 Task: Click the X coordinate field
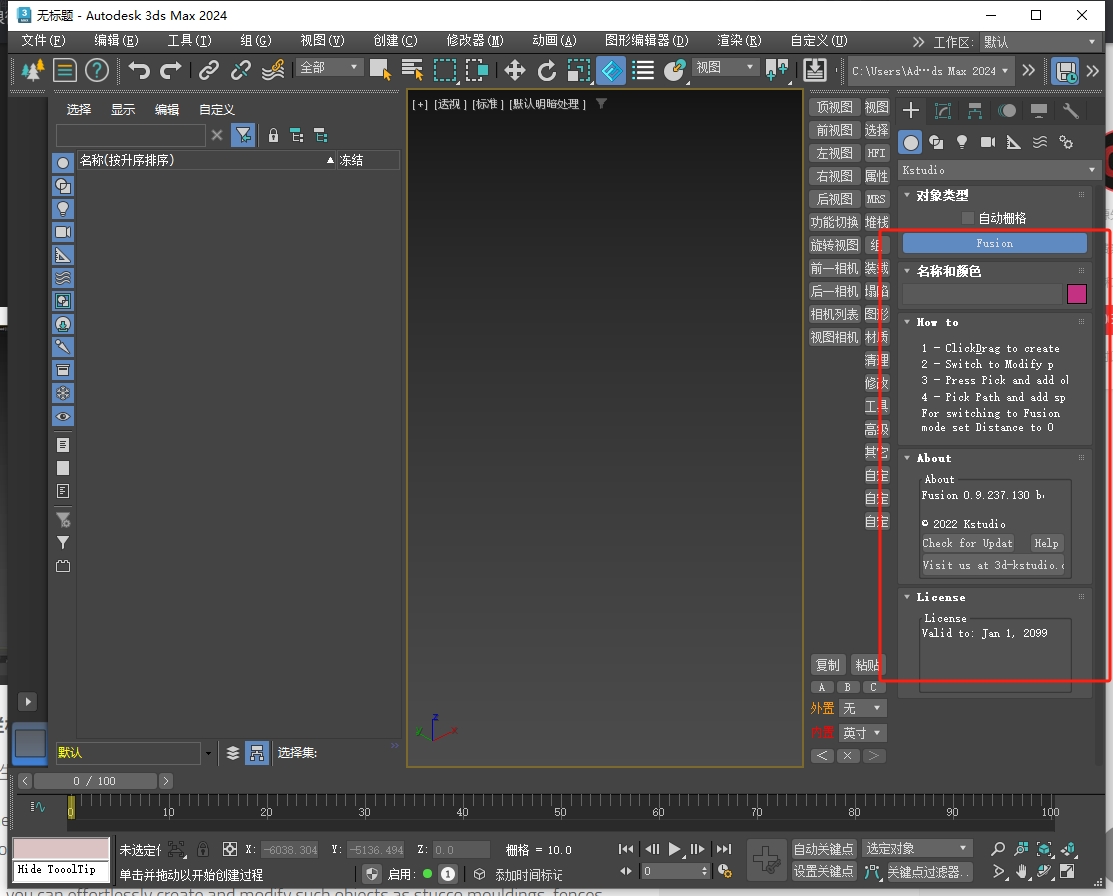[x=290, y=850]
